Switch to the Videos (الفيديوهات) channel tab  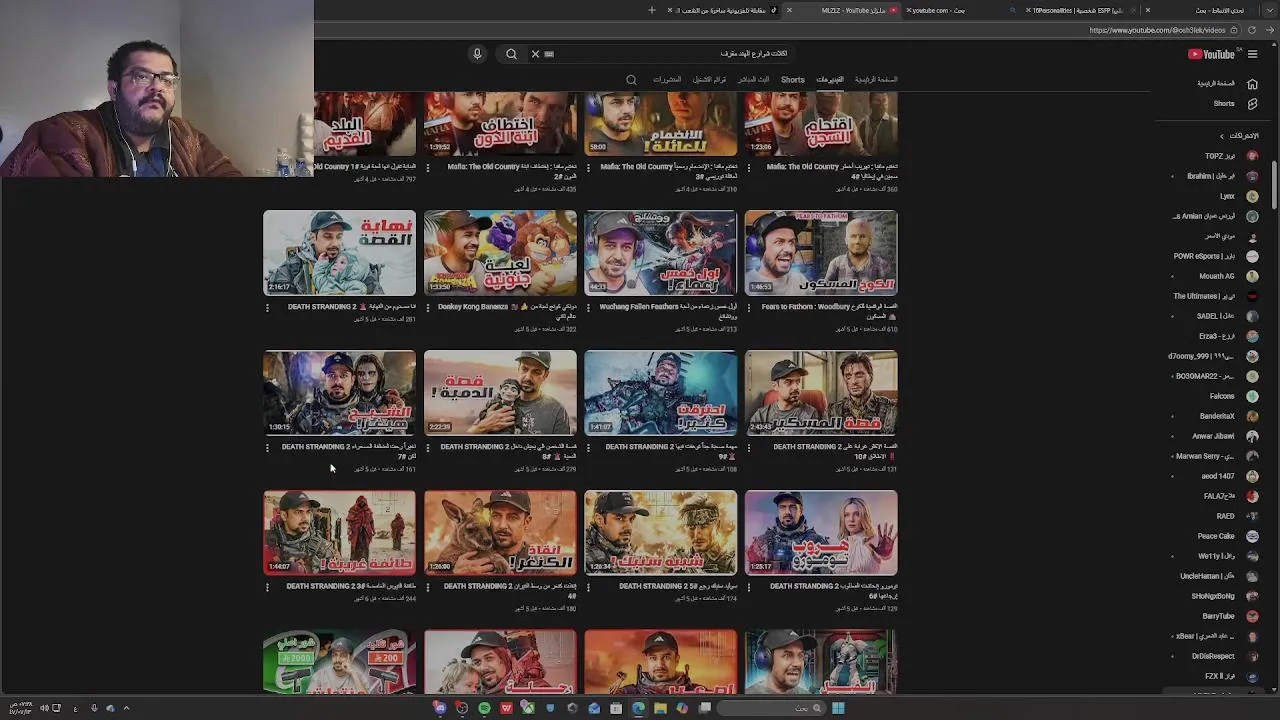[830, 80]
